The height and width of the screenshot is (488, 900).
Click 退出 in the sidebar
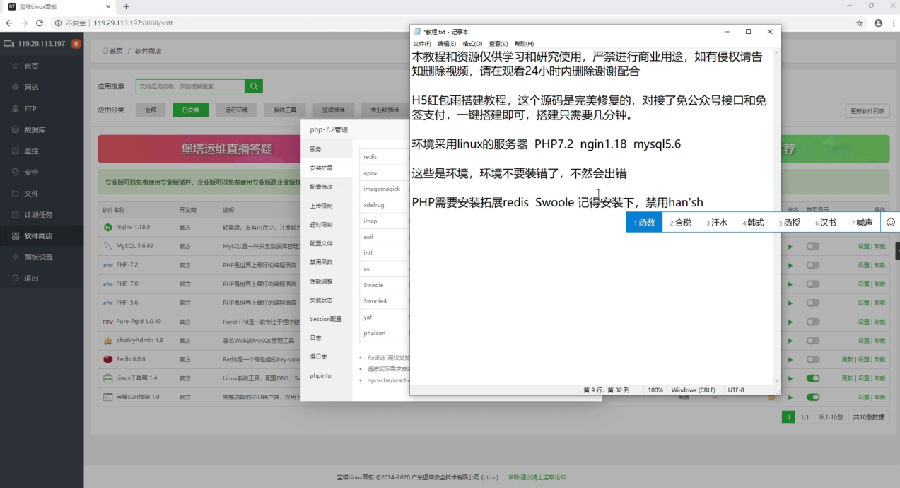[31, 278]
